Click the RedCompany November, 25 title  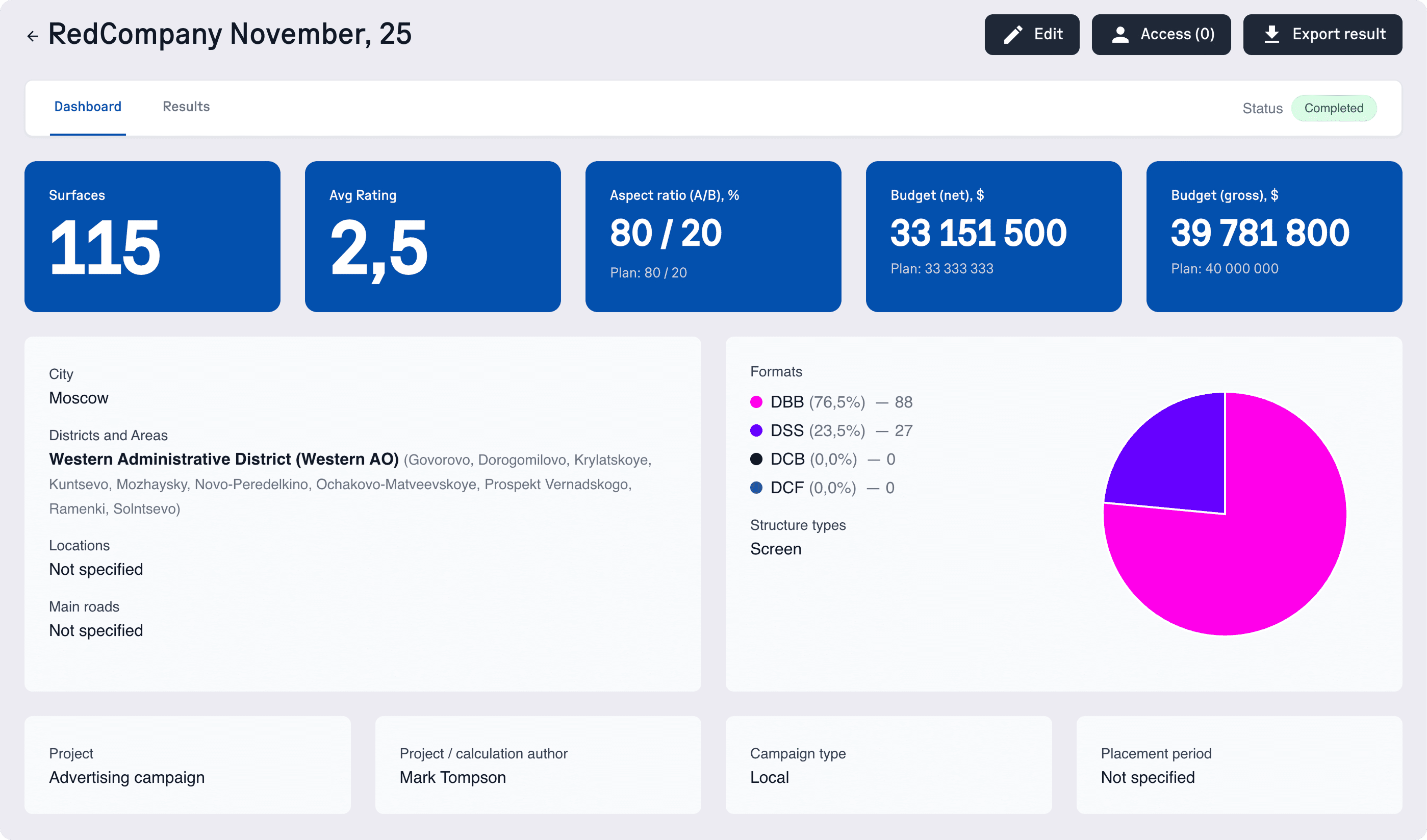point(230,34)
